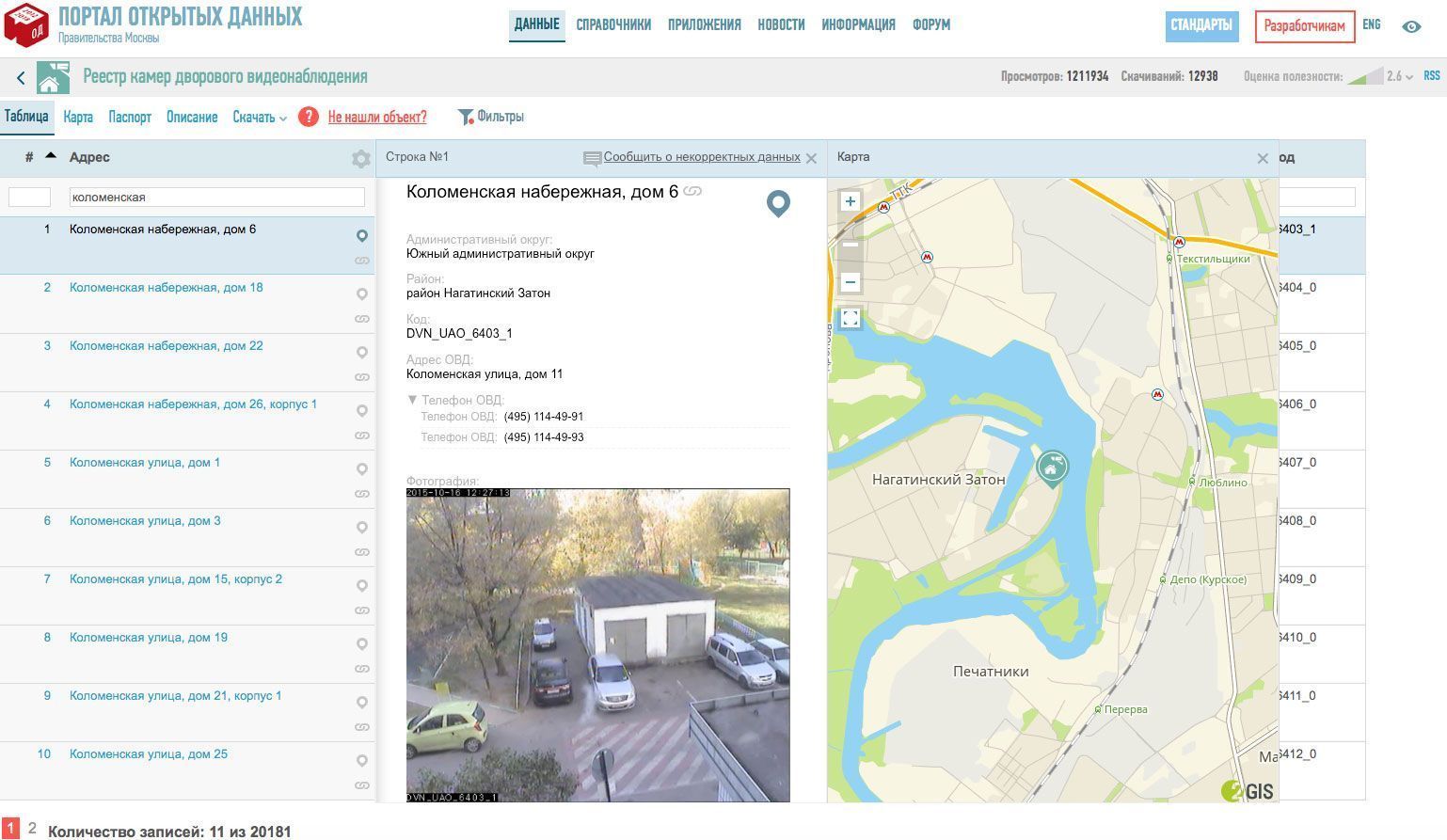Switch to the Описание tab

(x=192, y=118)
